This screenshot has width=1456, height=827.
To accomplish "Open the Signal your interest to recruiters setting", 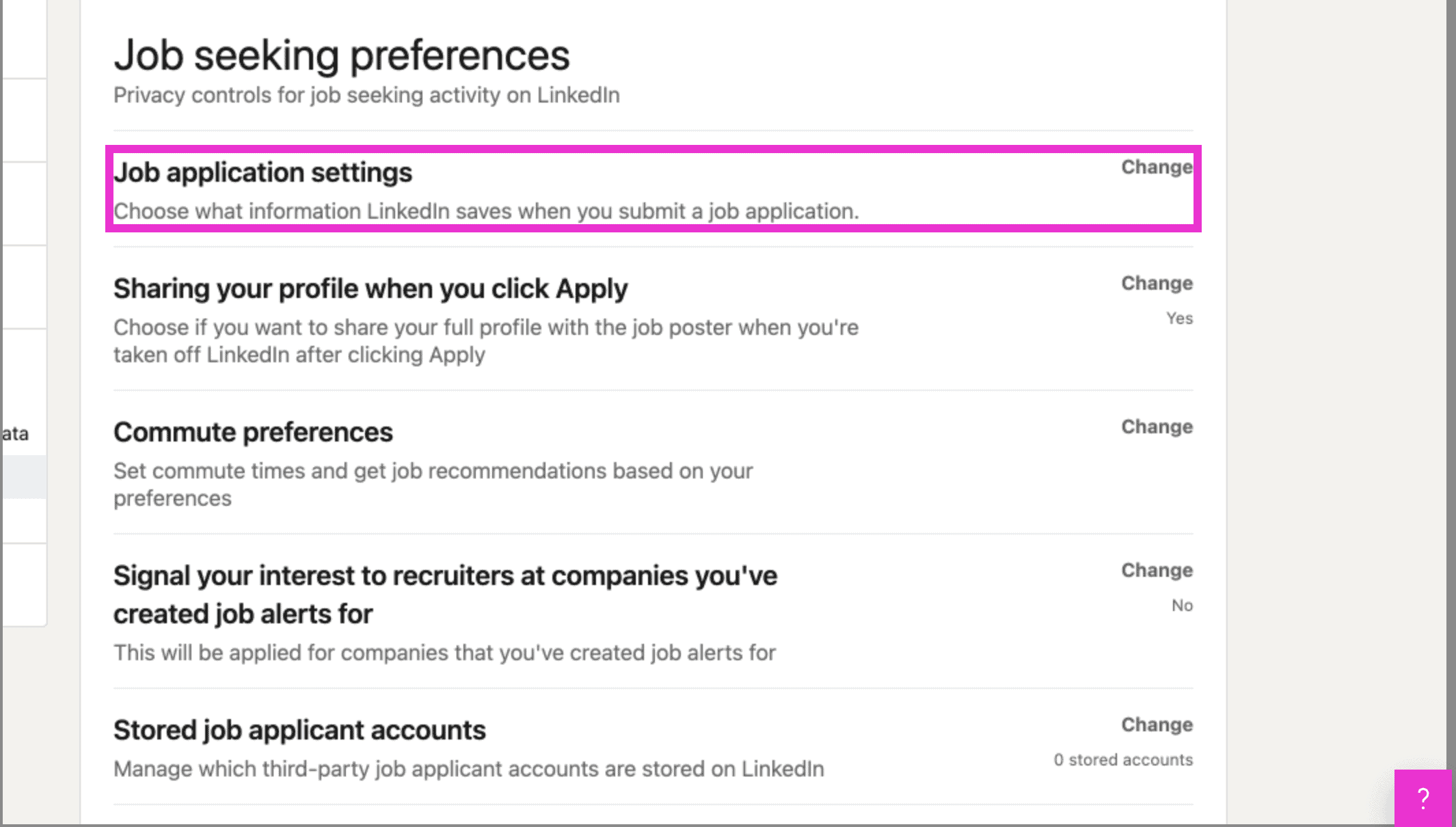I will pos(445,575).
